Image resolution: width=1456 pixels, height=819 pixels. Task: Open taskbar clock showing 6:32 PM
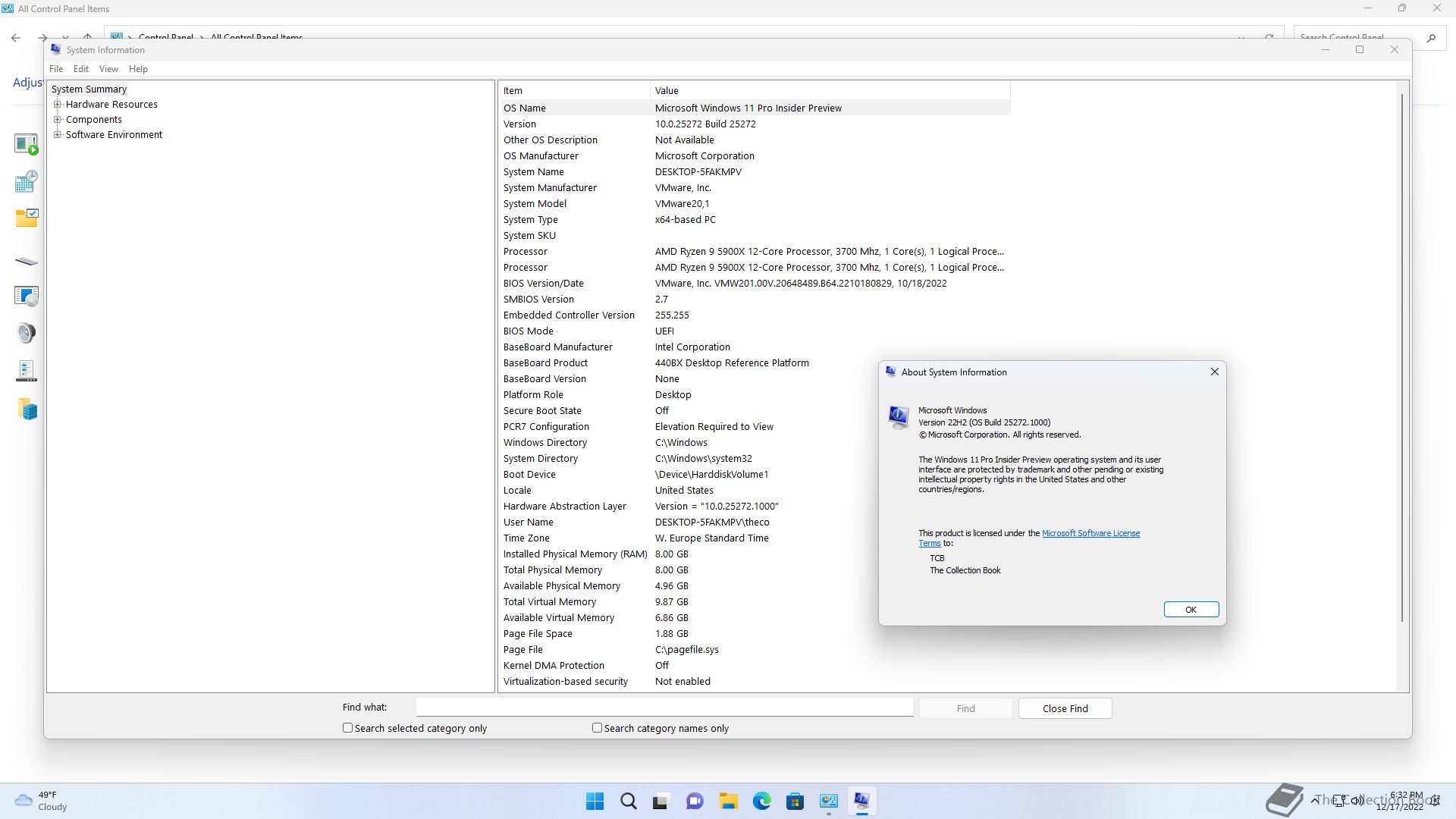point(1400,801)
